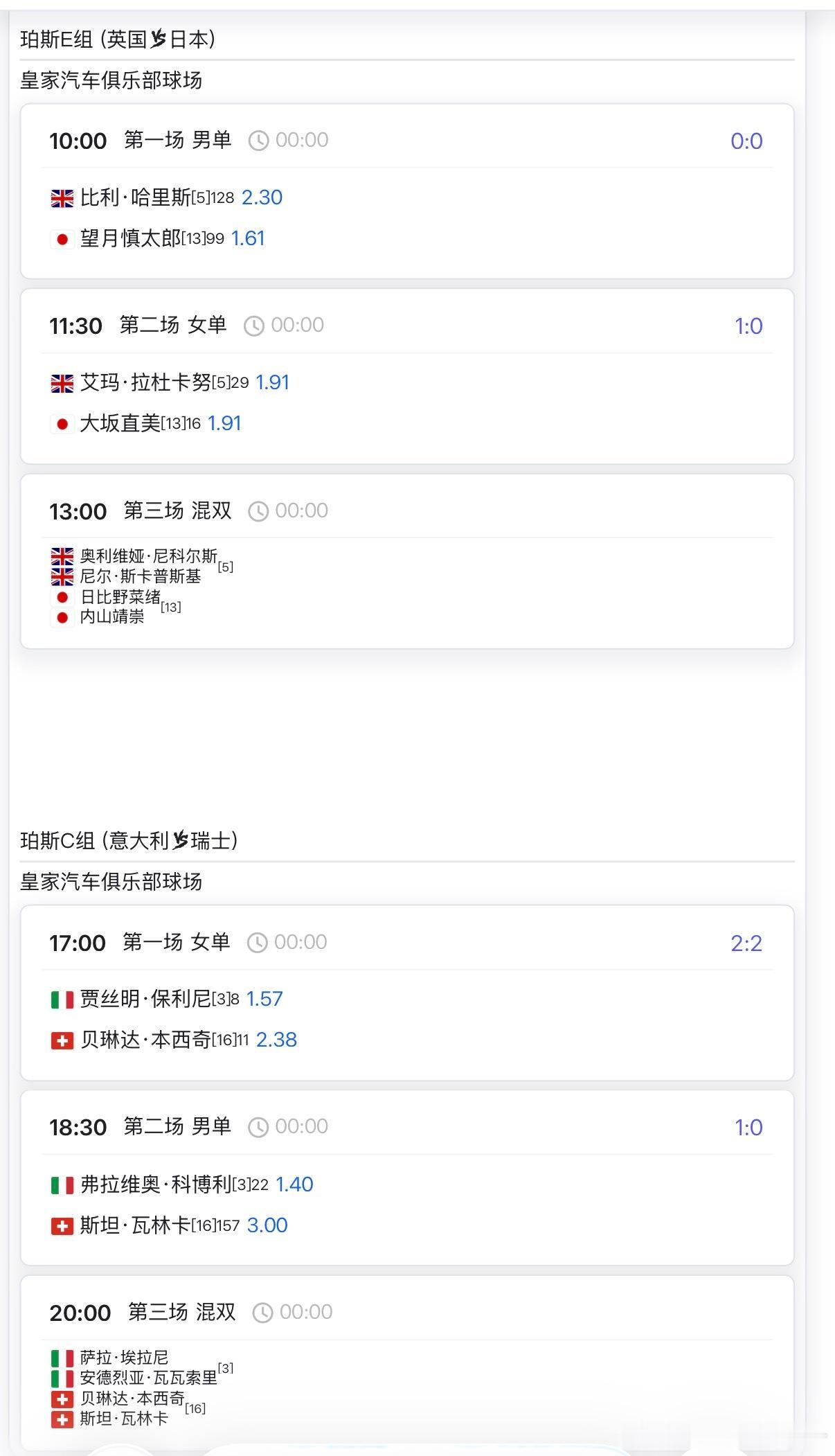Open the 2:2 score of 17:00 match
835x1456 pixels.
746,943
